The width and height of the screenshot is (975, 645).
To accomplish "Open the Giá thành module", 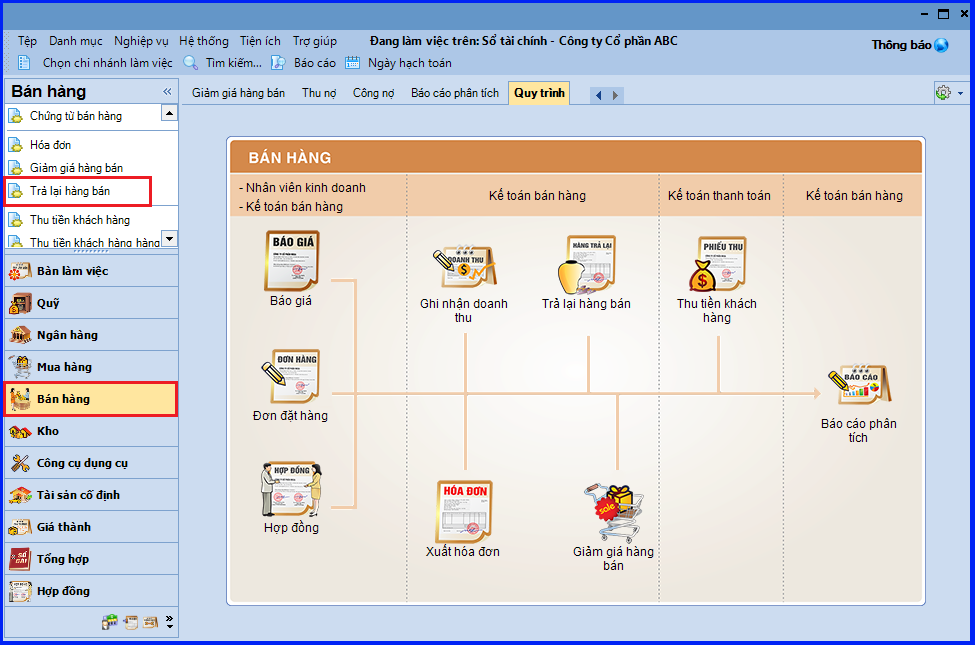I will [91, 527].
